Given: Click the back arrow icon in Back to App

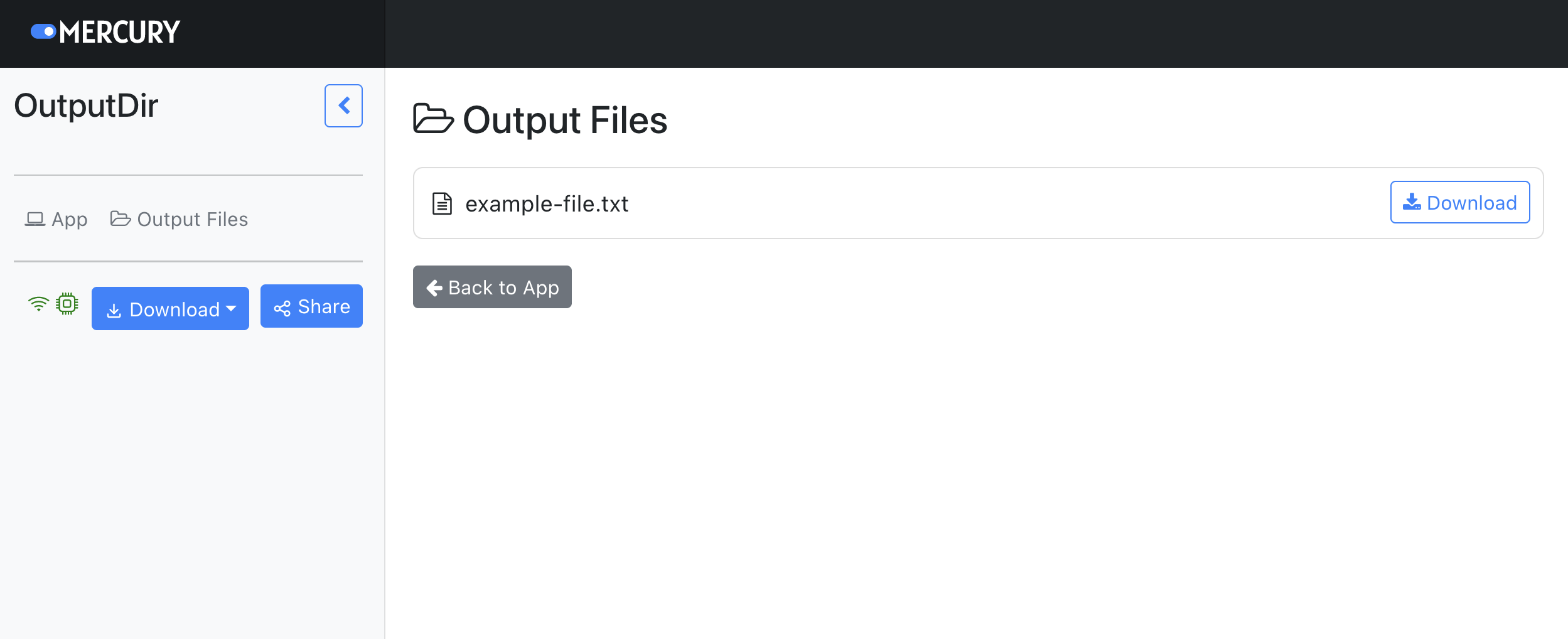Looking at the screenshot, I should click(x=434, y=287).
